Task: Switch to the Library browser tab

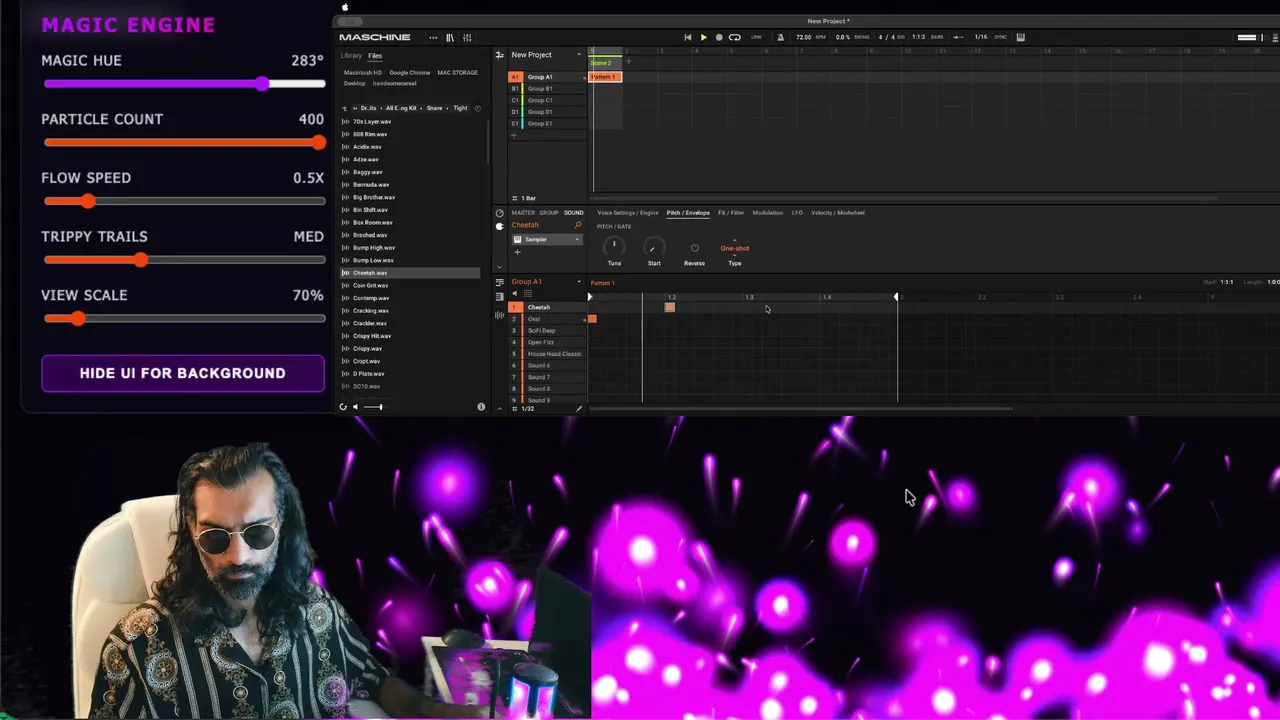Action: click(x=351, y=56)
